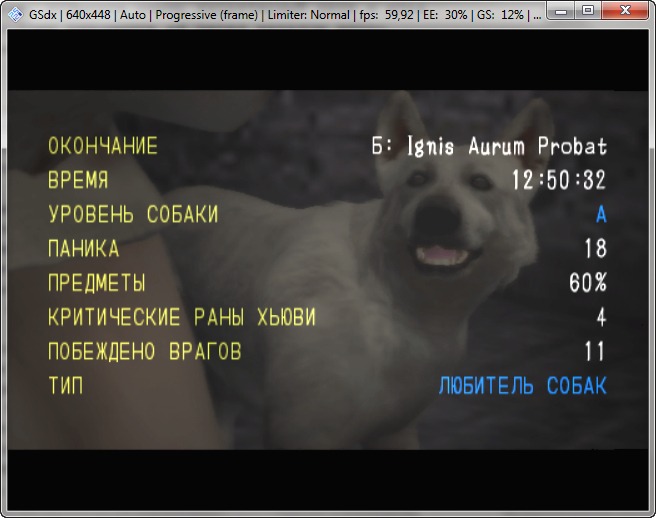Click the blue dog level grade A
The width and height of the screenshot is (656, 518).
pyautogui.click(x=601, y=215)
